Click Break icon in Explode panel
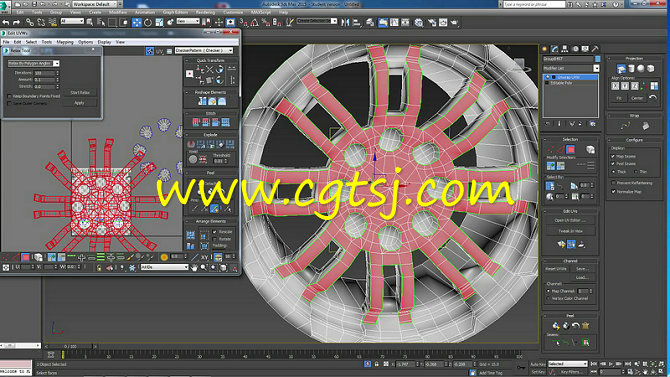Viewport: 670px width, 377px height. pyautogui.click(x=191, y=144)
